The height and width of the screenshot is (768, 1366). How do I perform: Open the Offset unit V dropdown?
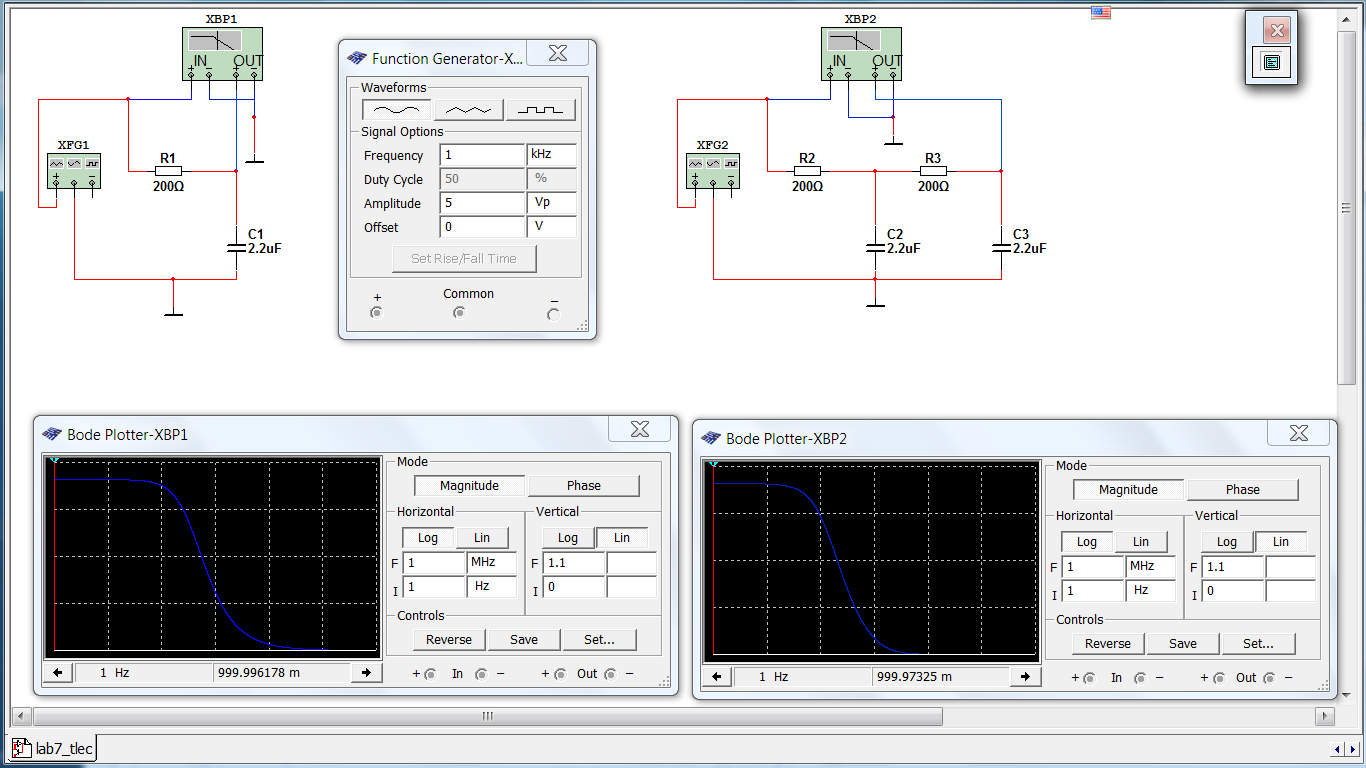point(552,227)
